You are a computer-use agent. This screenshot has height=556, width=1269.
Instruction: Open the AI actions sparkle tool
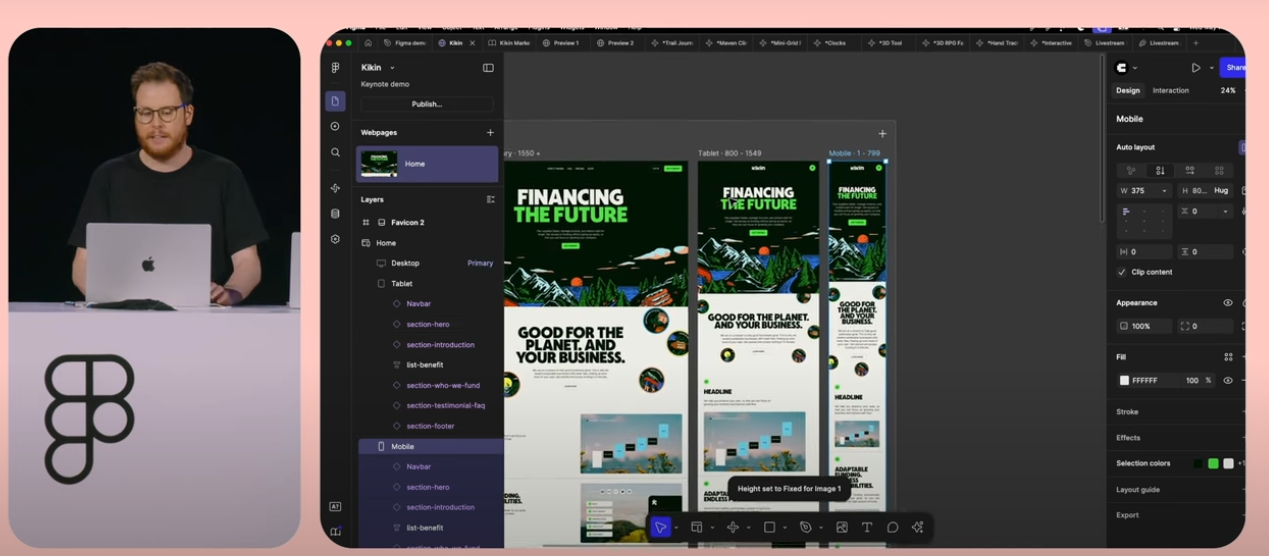click(917, 527)
